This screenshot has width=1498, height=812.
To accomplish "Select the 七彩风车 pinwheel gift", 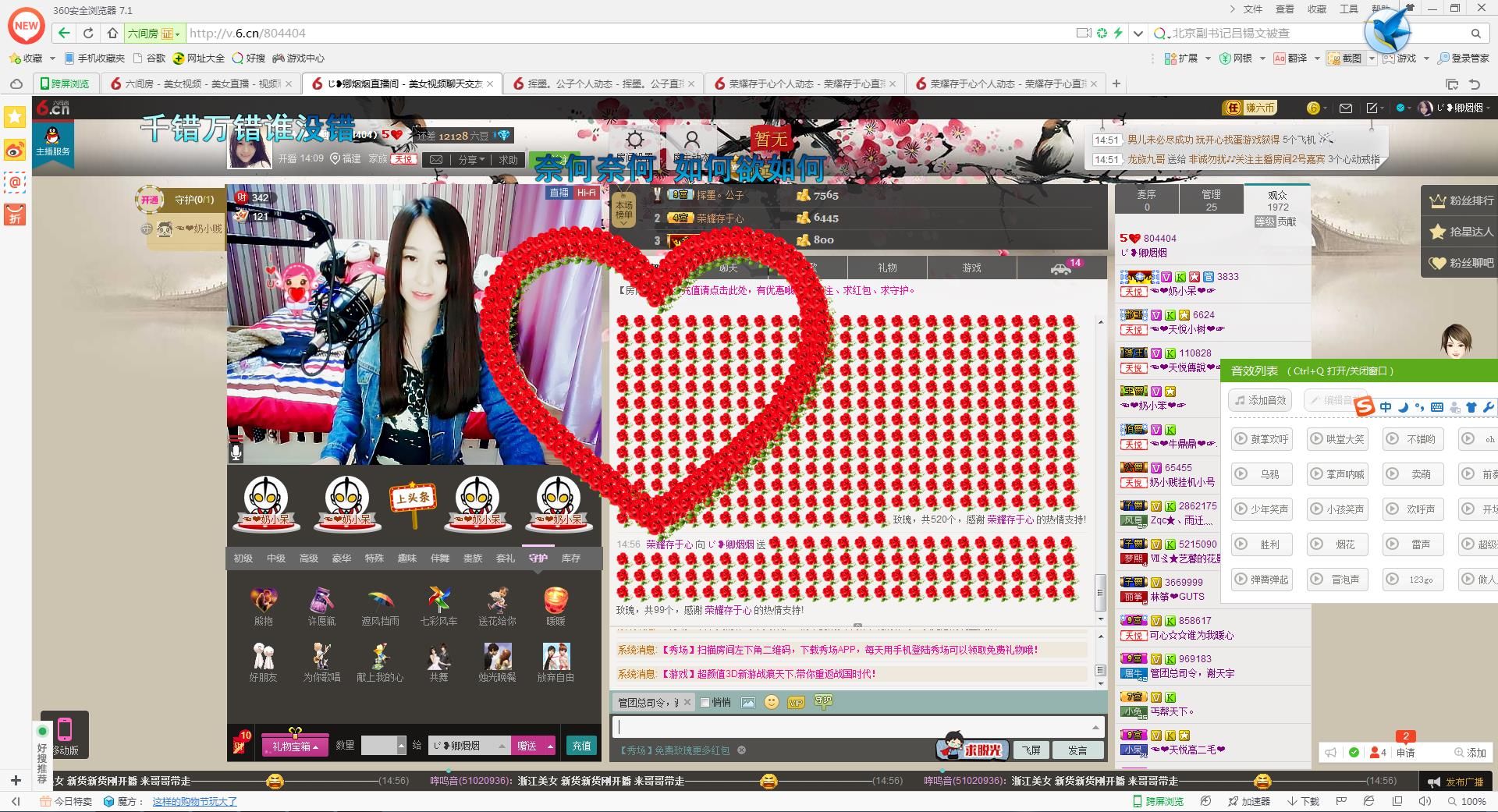I will tap(438, 600).
